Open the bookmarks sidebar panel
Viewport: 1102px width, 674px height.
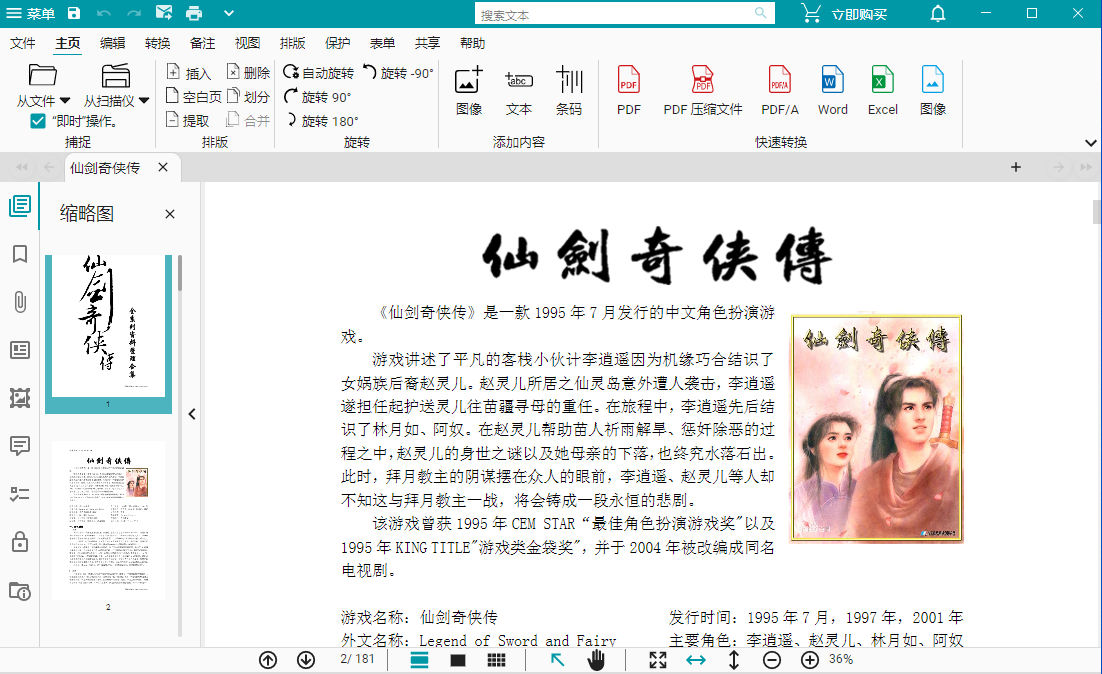click(20, 254)
